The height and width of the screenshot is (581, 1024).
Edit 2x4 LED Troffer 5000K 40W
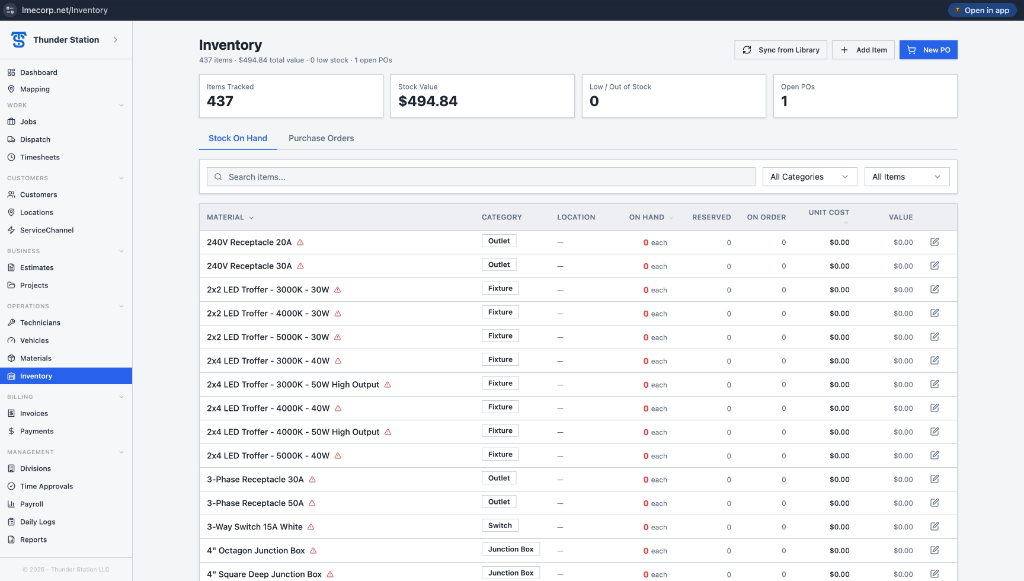(935, 456)
